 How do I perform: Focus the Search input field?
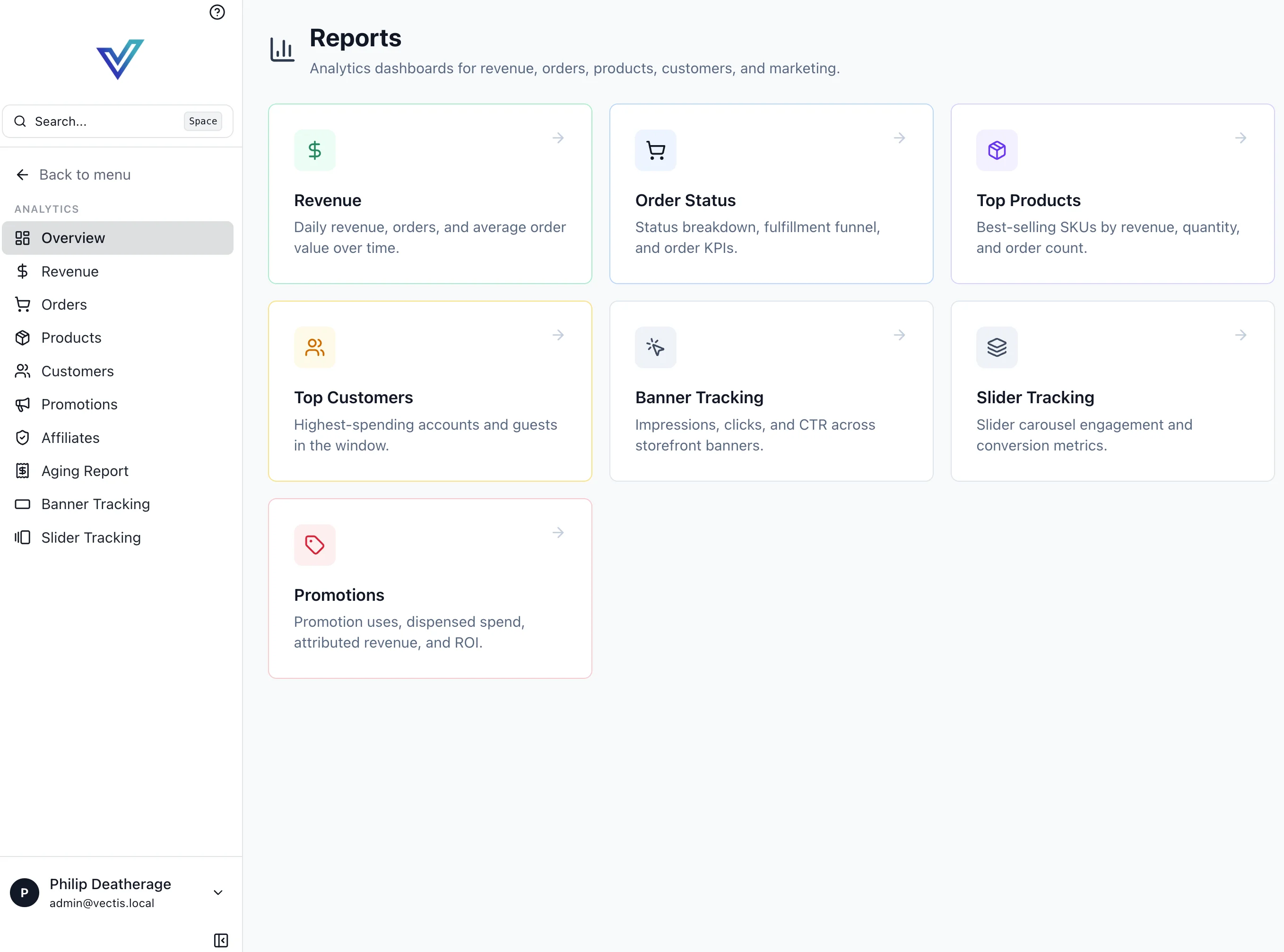point(118,121)
